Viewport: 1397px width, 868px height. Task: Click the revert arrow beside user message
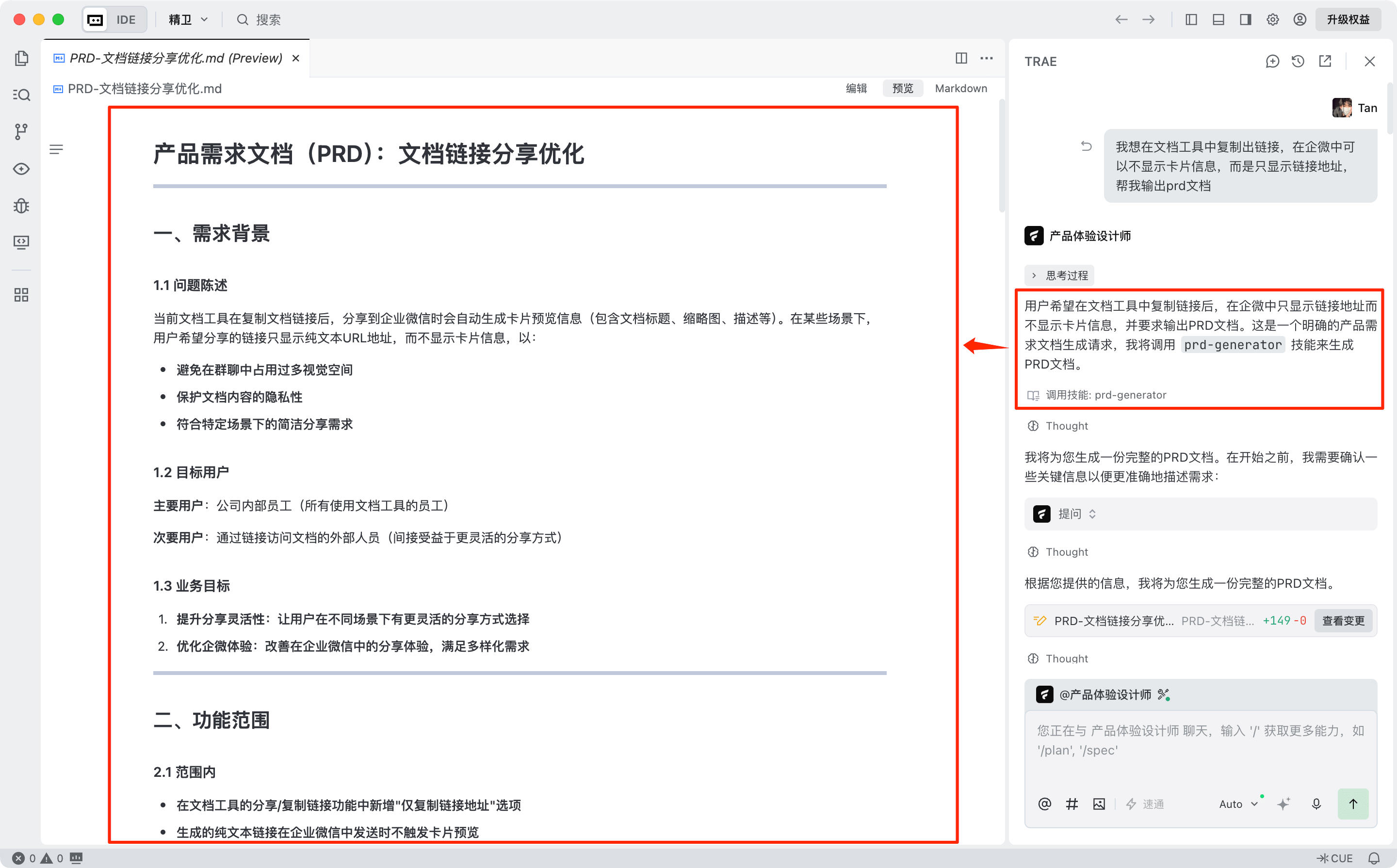pyautogui.click(x=1086, y=146)
